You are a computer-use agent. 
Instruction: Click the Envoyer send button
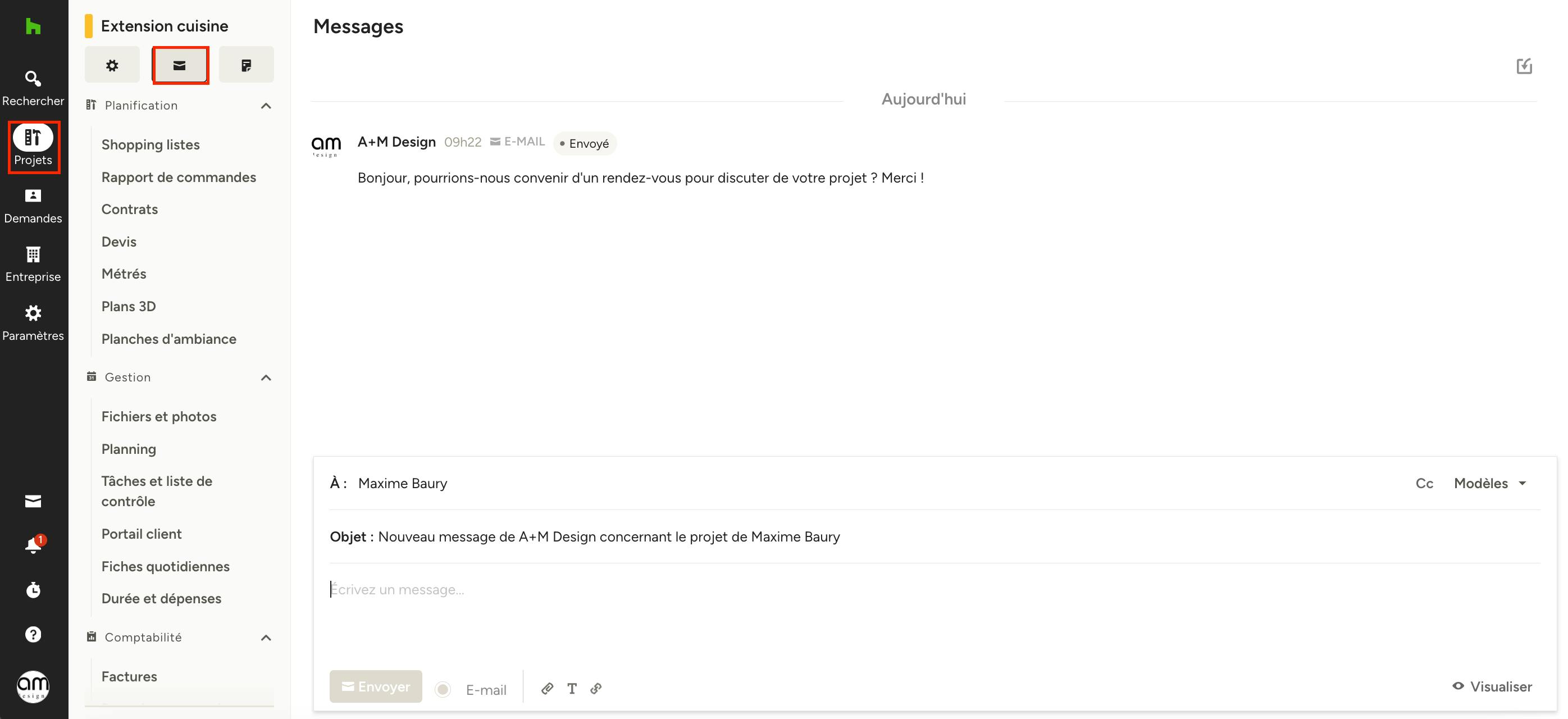click(376, 686)
